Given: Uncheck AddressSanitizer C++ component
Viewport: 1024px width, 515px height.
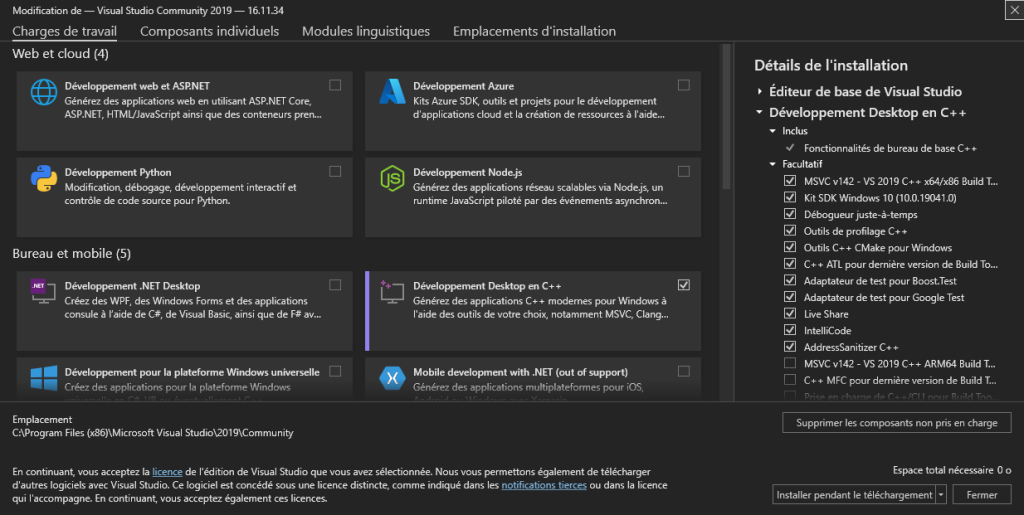Looking at the screenshot, I should coord(790,346).
